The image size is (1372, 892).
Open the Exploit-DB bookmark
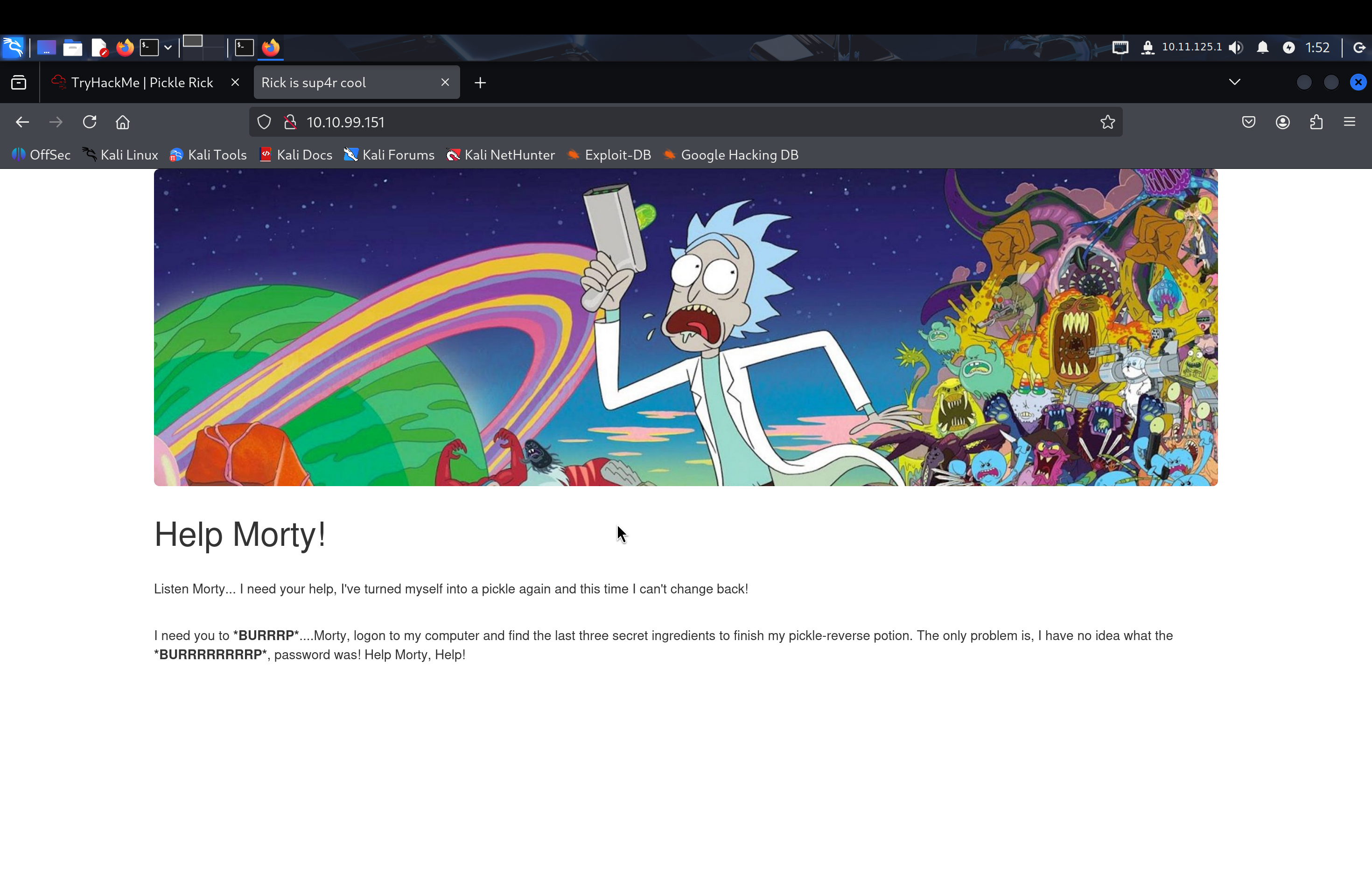[x=609, y=155]
